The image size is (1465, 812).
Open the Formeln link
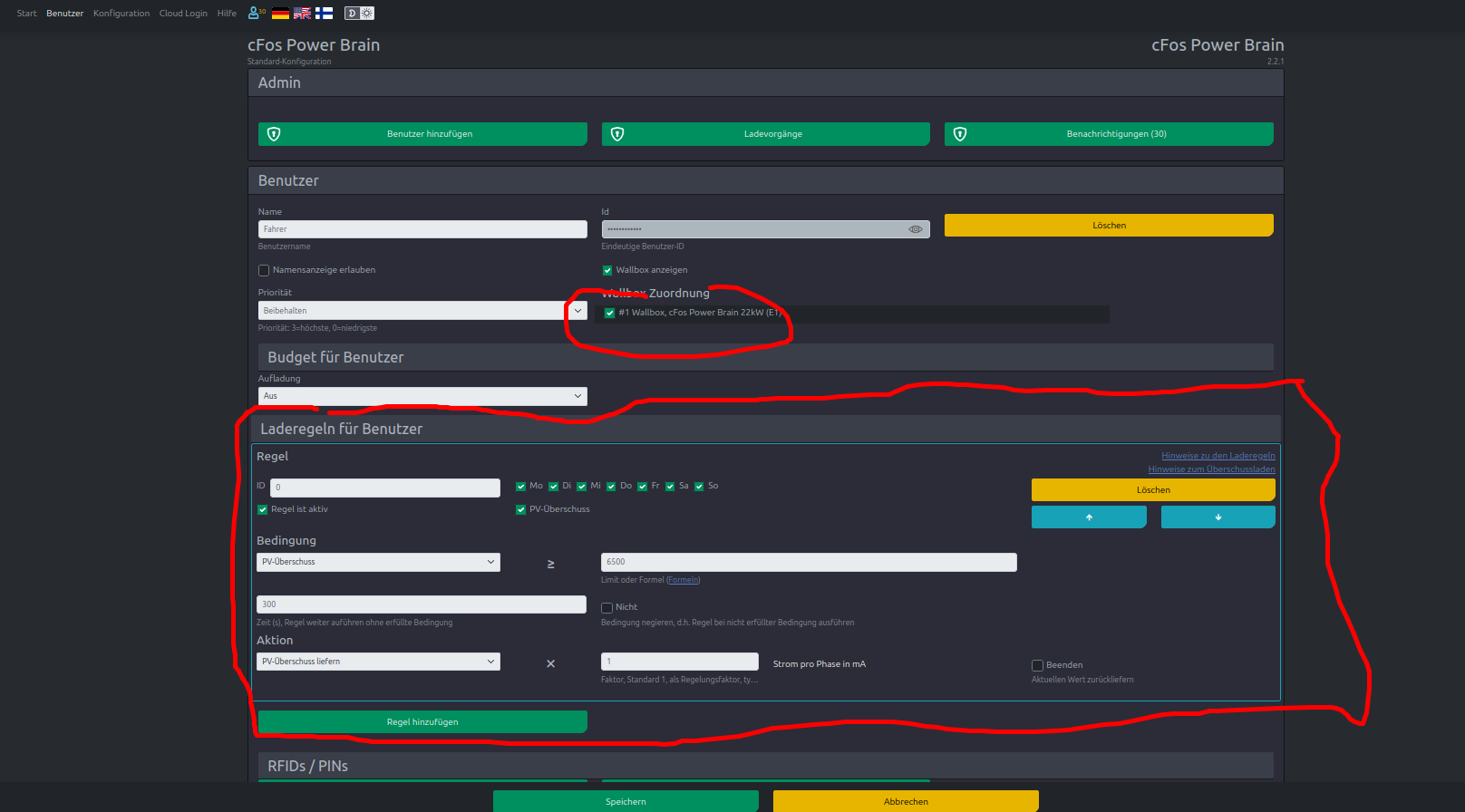coord(684,580)
